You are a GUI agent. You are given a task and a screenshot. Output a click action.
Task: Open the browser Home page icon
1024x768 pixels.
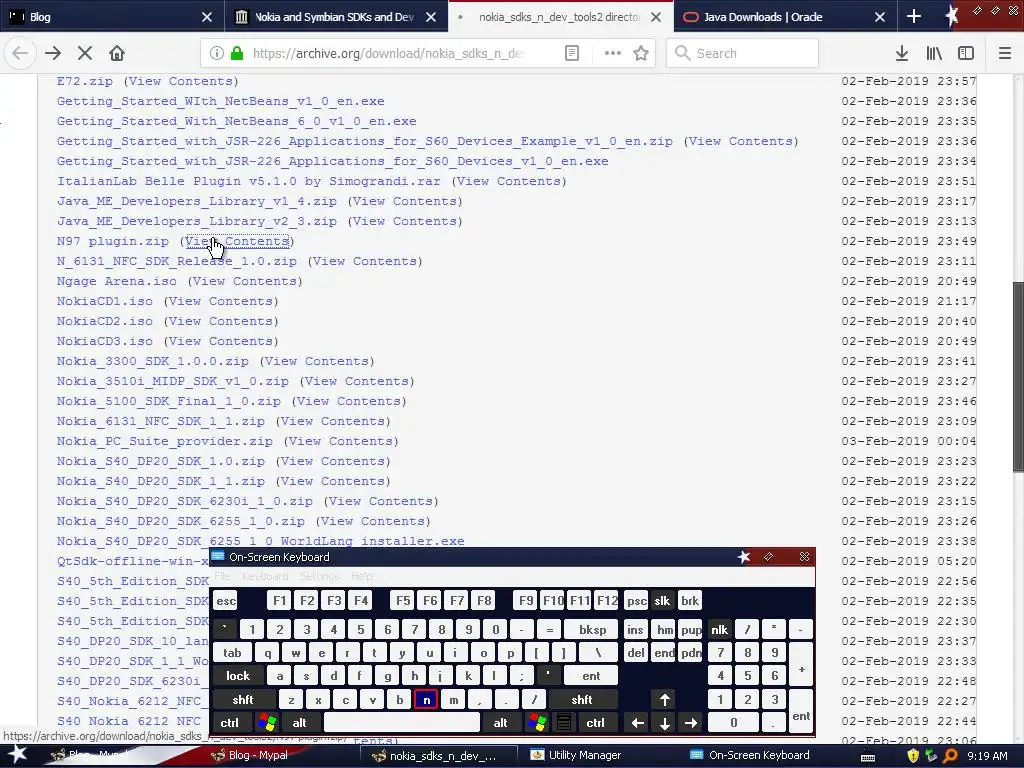tap(117, 54)
